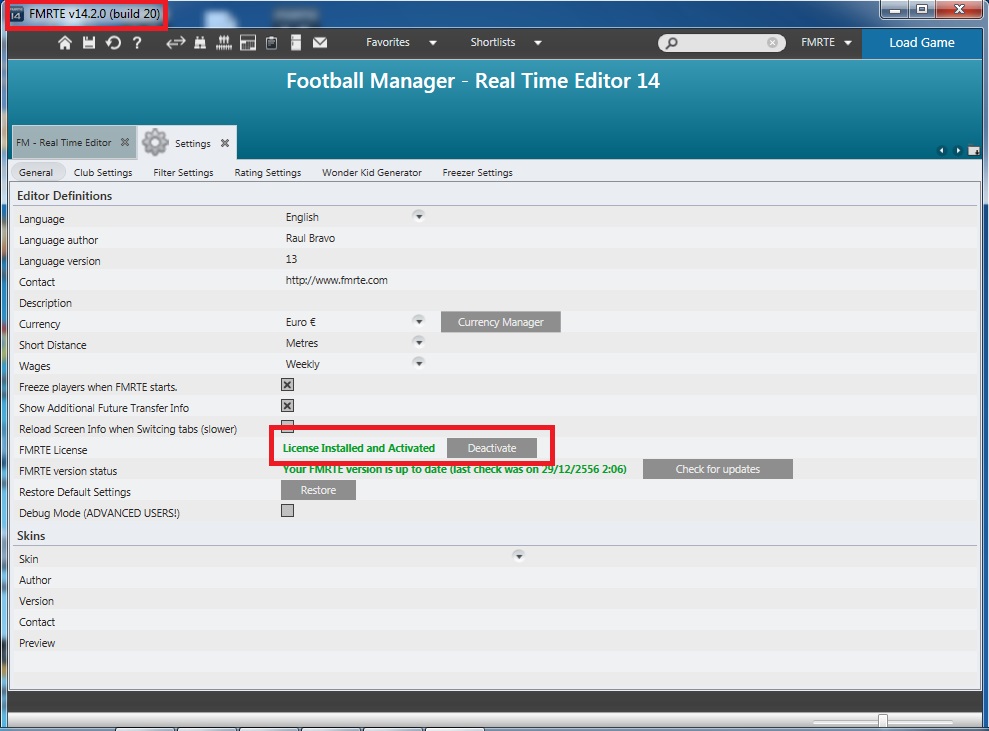Click the players lineup squad icon

224,43
